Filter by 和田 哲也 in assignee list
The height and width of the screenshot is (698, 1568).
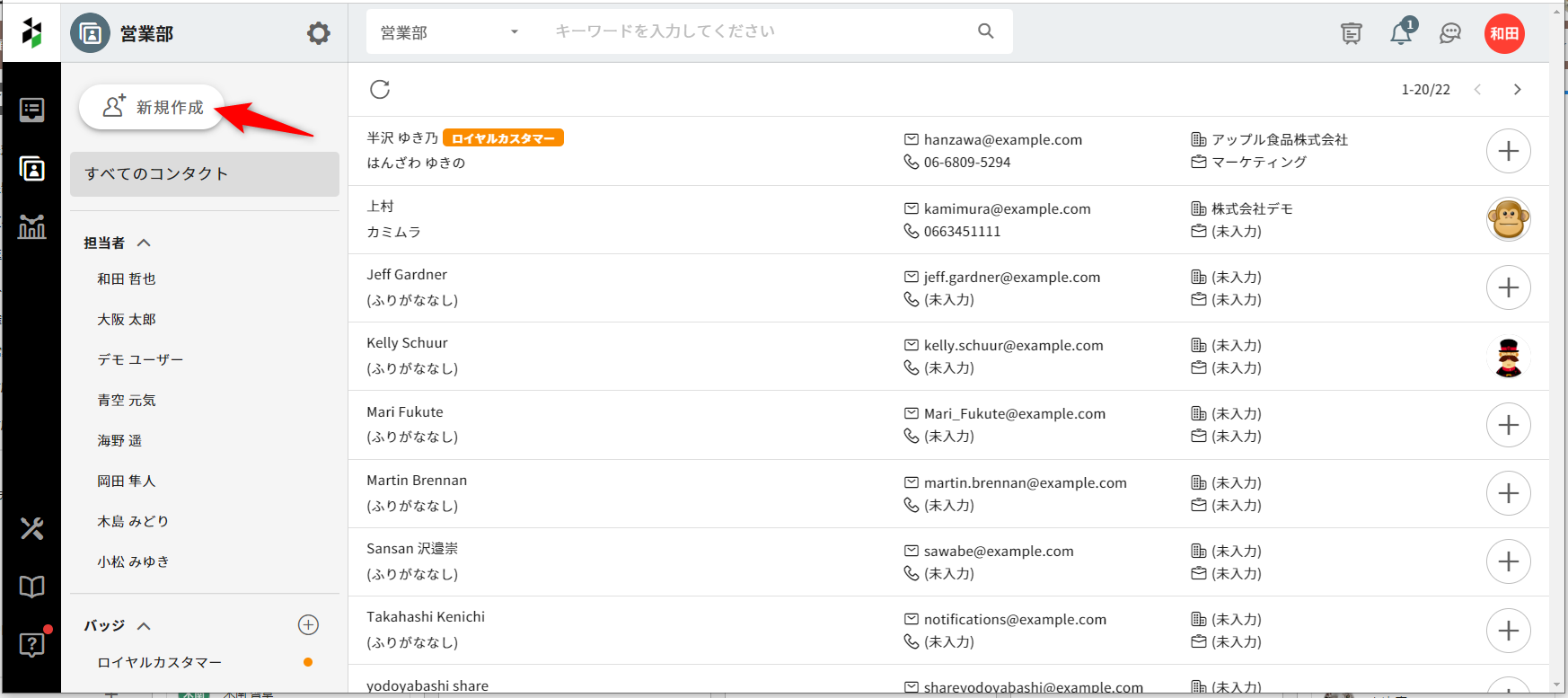coord(127,279)
